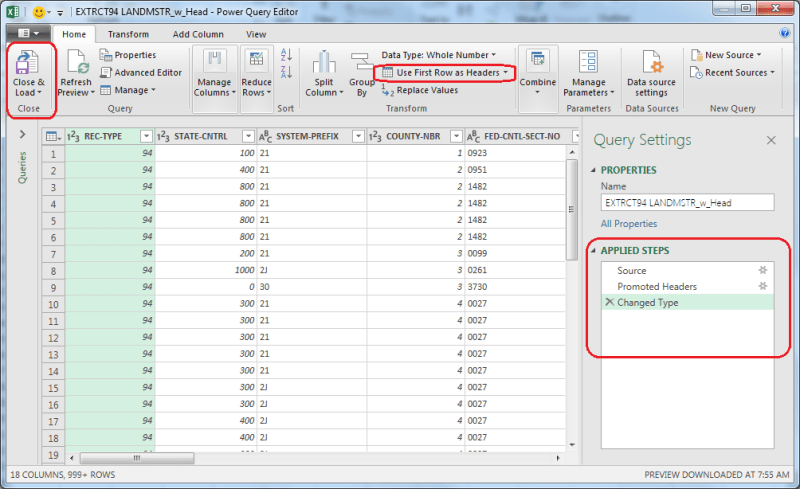Screen dimensions: 800x489
Task: Select the FED-CNTL-SECT-NO column header
Action: [x=522, y=136]
